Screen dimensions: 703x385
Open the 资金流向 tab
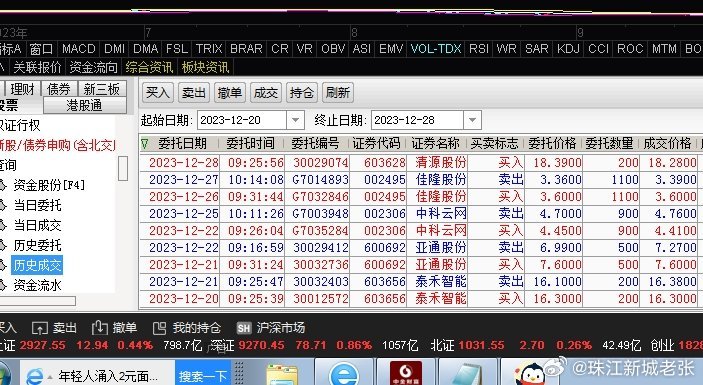(94, 67)
